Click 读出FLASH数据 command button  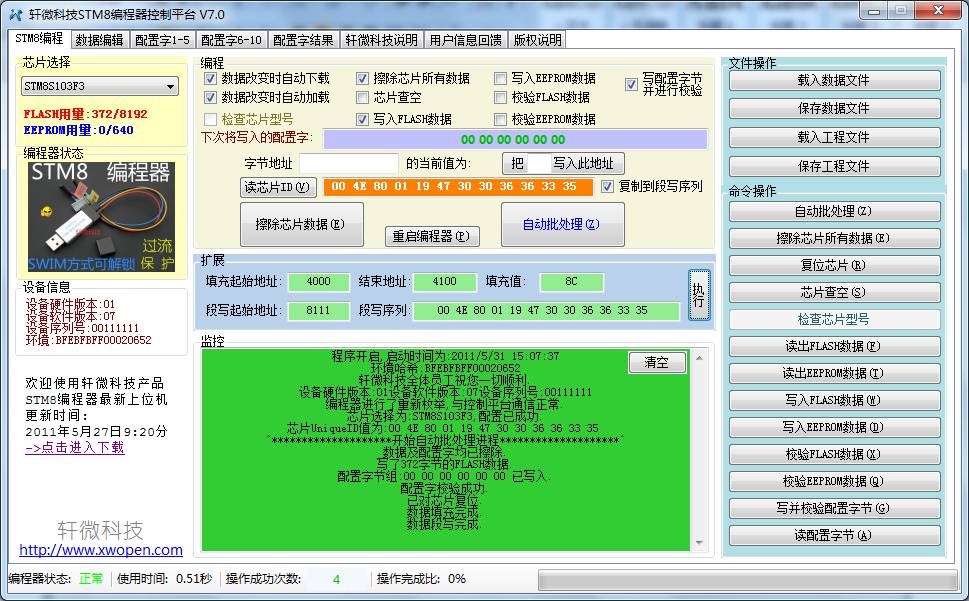(x=834, y=346)
